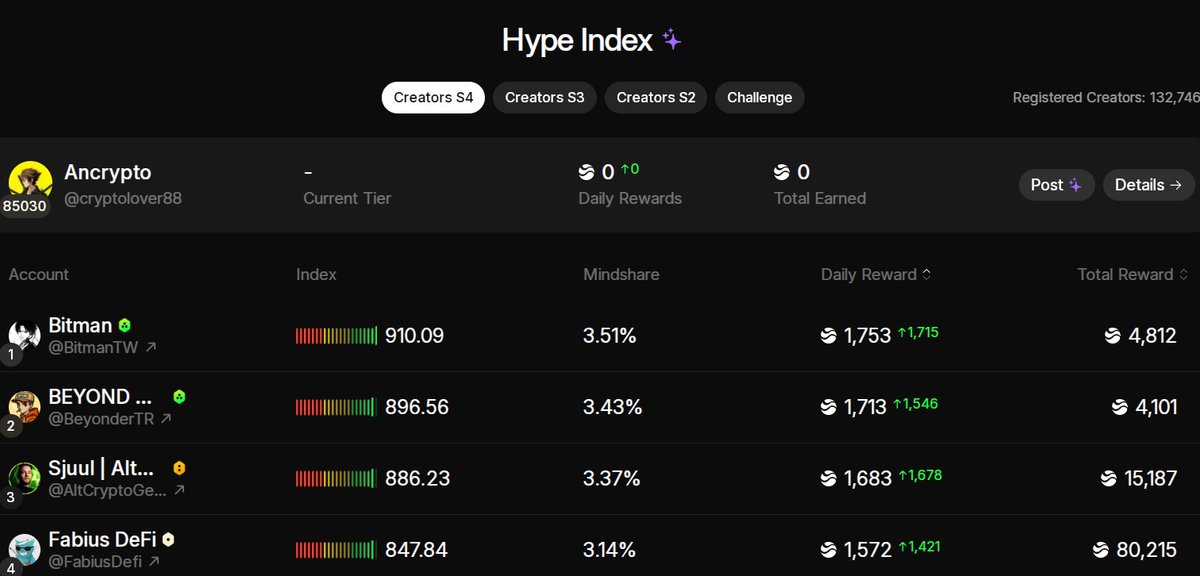Click the Index column header
The height and width of the screenshot is (576, 1200).
click(x=317, y=274)
